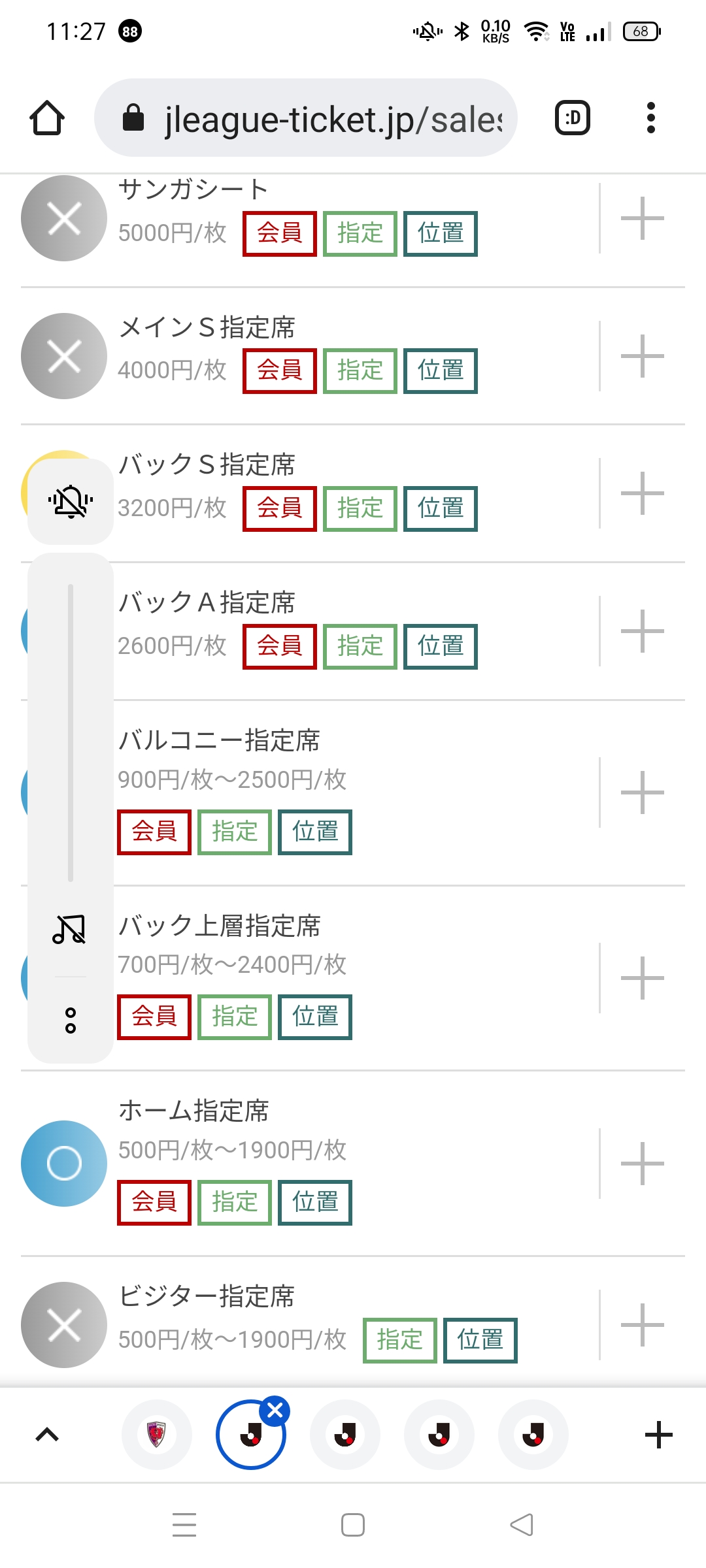Switch to the Kyoto Sanga crest tab

(x=157, y=1435)
